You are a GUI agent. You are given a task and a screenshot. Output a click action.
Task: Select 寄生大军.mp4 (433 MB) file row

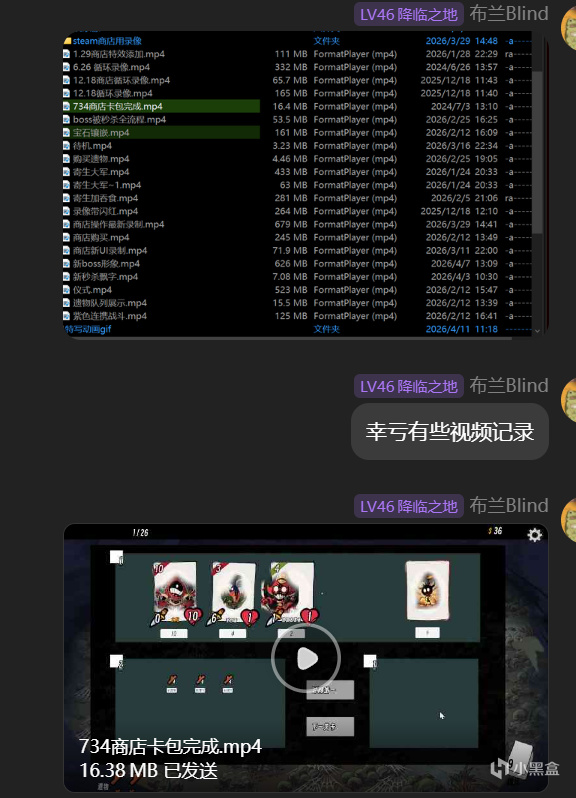pos(298,172)
